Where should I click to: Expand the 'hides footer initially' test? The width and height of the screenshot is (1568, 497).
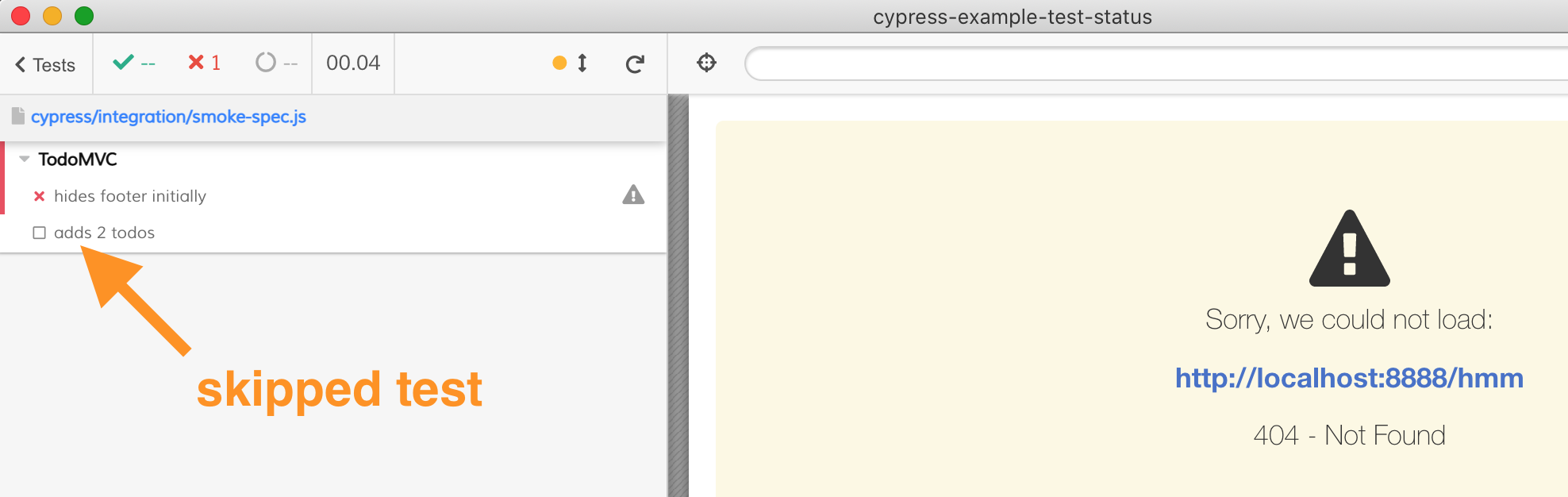[x=130, y=196]
